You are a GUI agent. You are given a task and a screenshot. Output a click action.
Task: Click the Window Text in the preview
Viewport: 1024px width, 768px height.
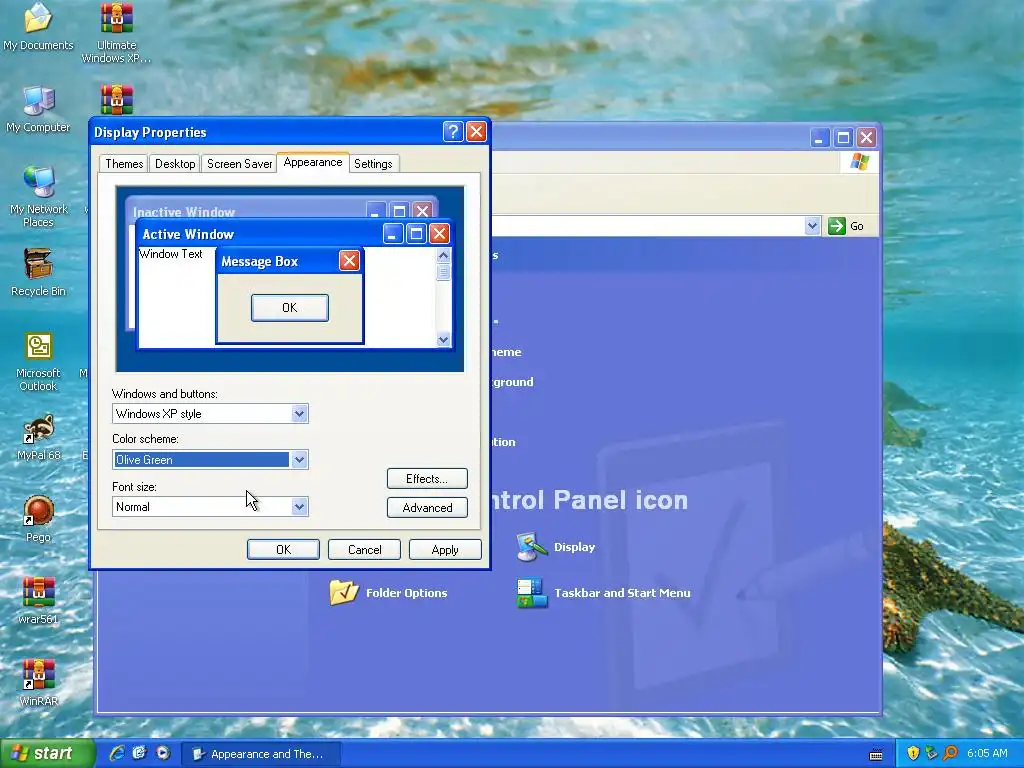point(170,254)
